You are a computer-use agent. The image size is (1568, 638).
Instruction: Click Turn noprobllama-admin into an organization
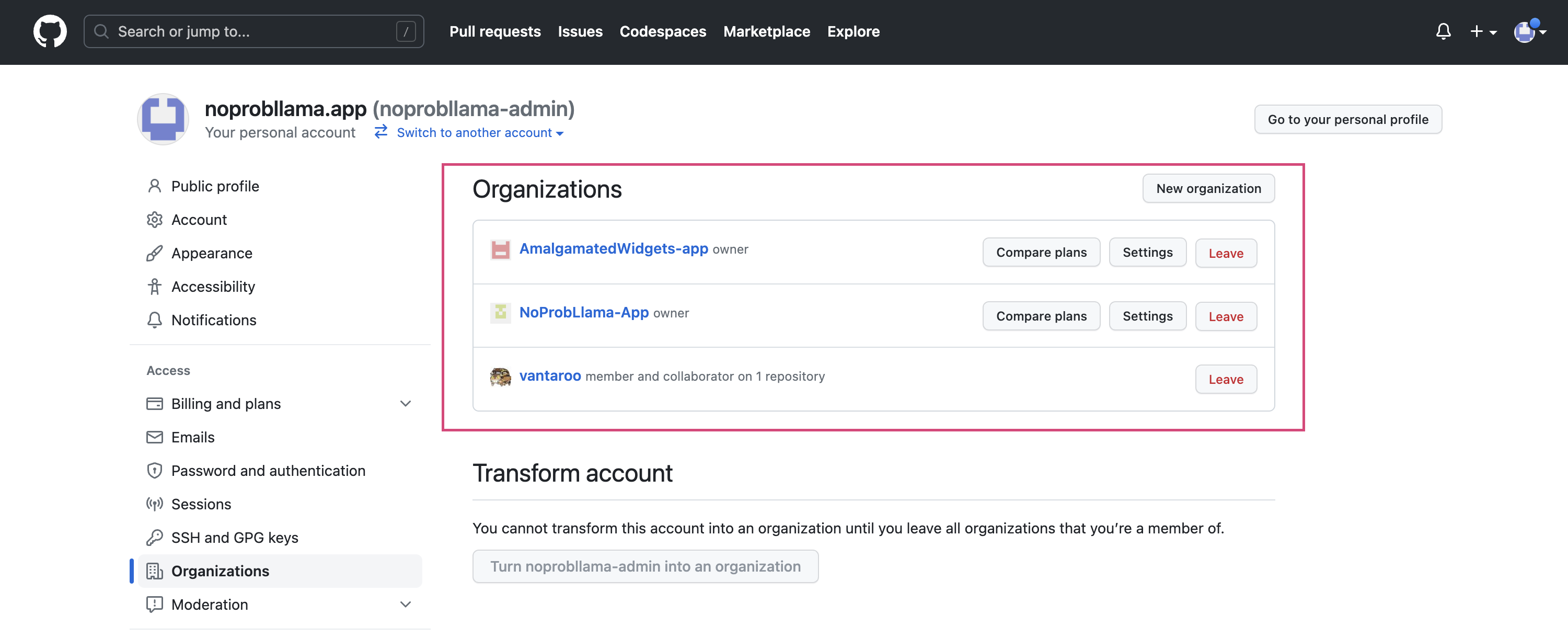coord(645,566)
